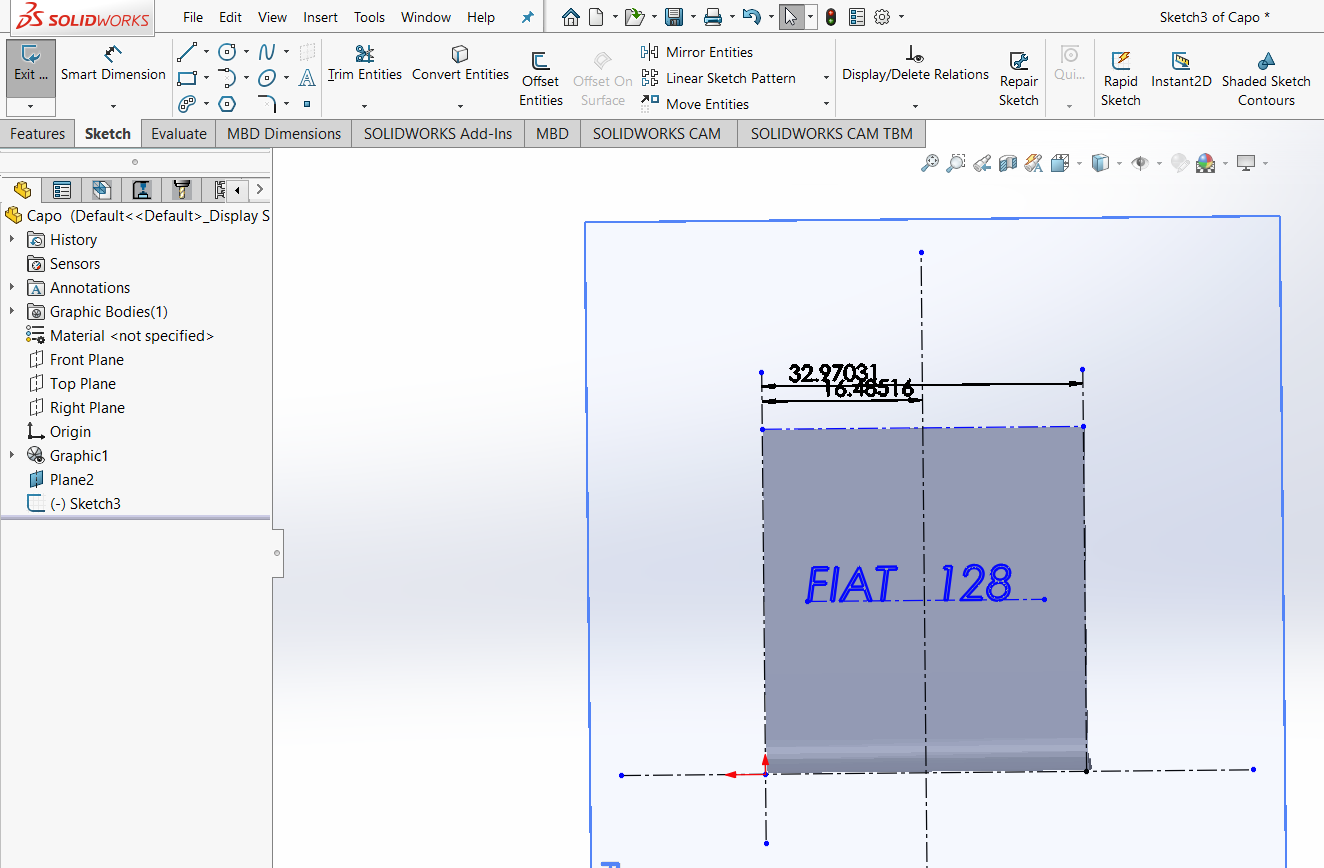Click Mirror Entities
The width and height of the screenshot is (1324, 868).
[698, 52]
